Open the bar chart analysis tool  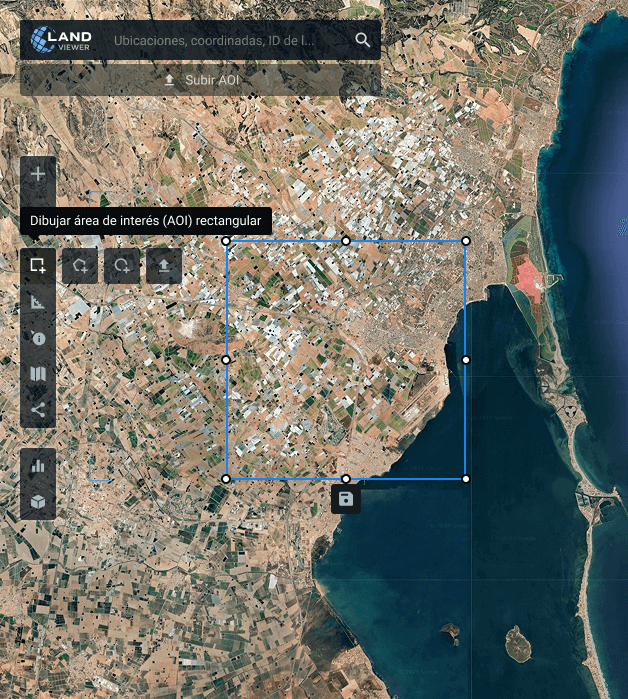click(x=38, y=465)
